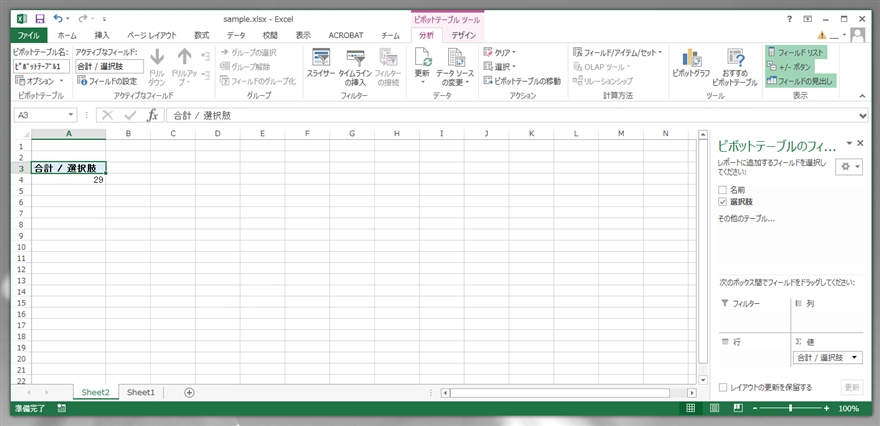Insert a Timeline (タイムラインの挿入)
Screen dimensions: 880x426
pyautogui.click(x=355, y=67)
